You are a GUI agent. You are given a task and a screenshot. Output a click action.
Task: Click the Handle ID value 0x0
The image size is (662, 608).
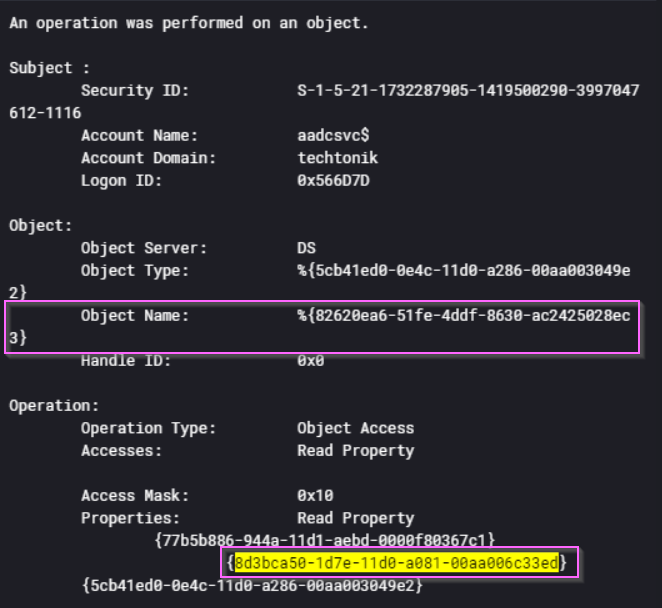point(310,361)
